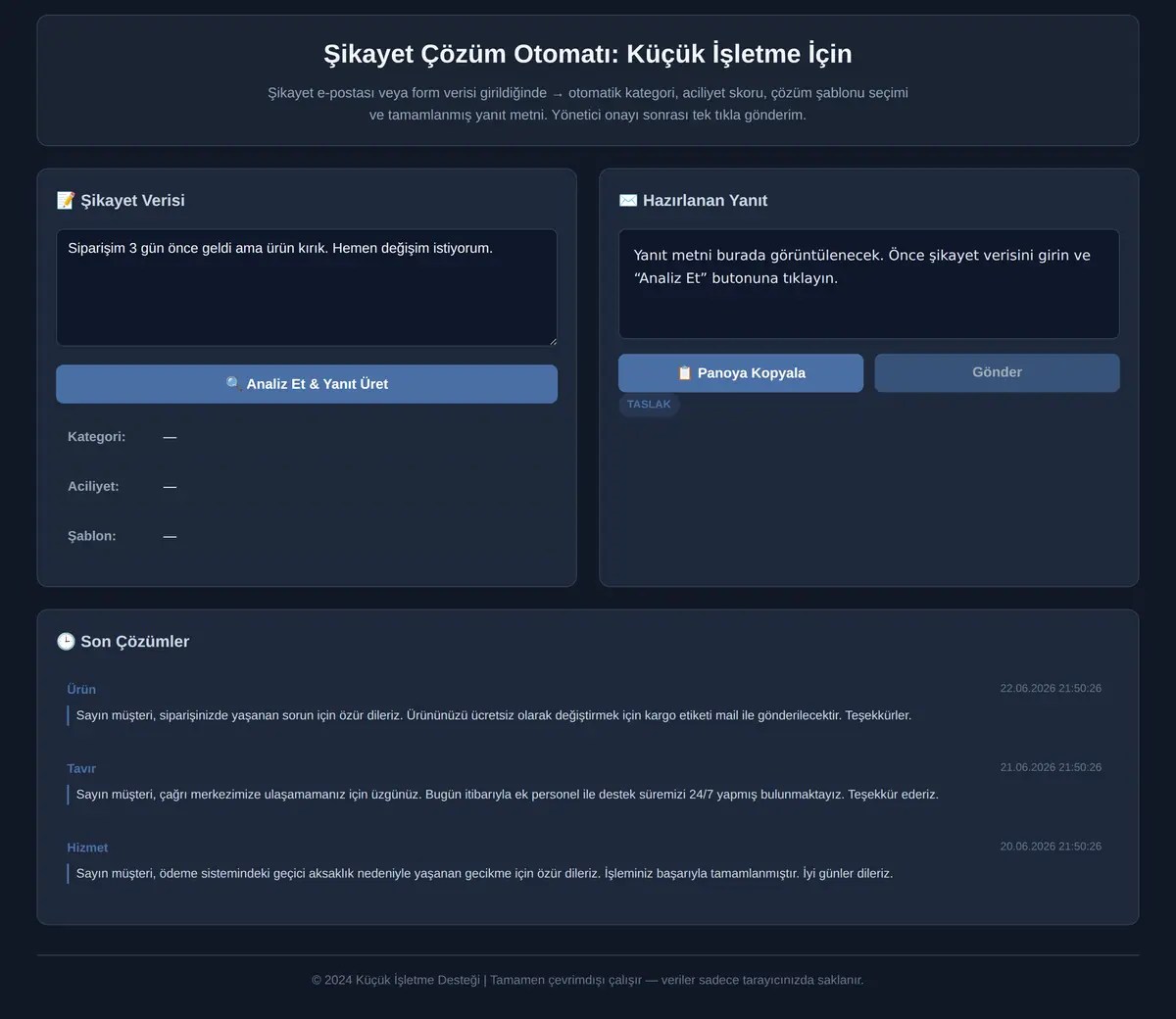This screenshot has height=1019, width=1176.
Task: Focus the complaint text area
Action: coord(307,288)
